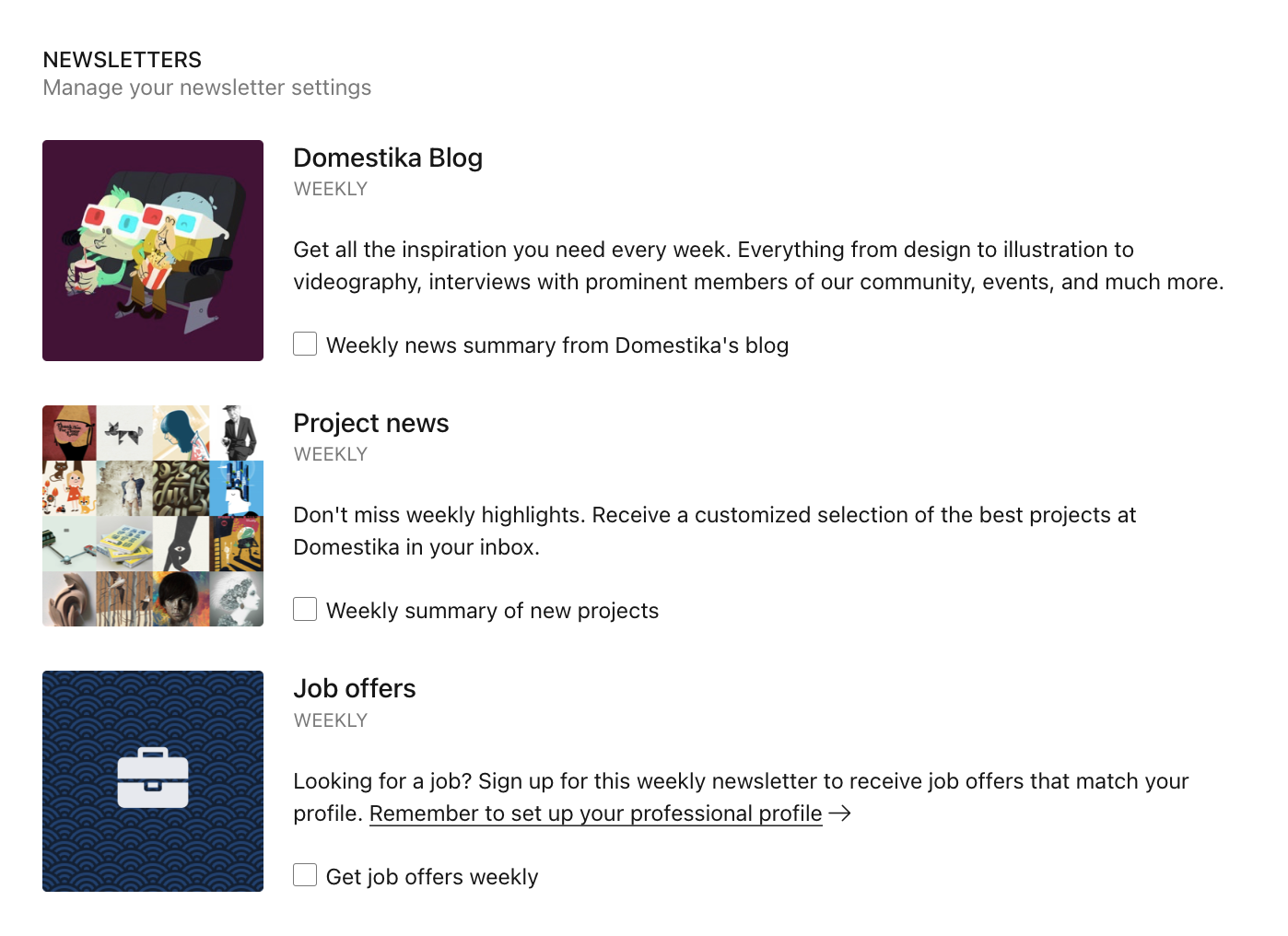Screen dimensions: 1288x936
Task: Click the "Weekly summary of new projects" label text
Action: [x=492, y=611]
